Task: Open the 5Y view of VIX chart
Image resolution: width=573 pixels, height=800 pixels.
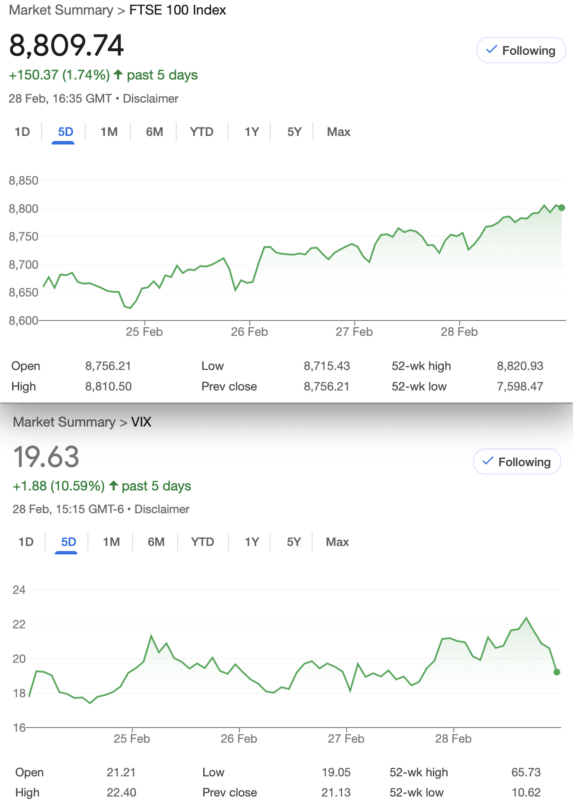Action: pyautogui.click(x=293, y=542)
